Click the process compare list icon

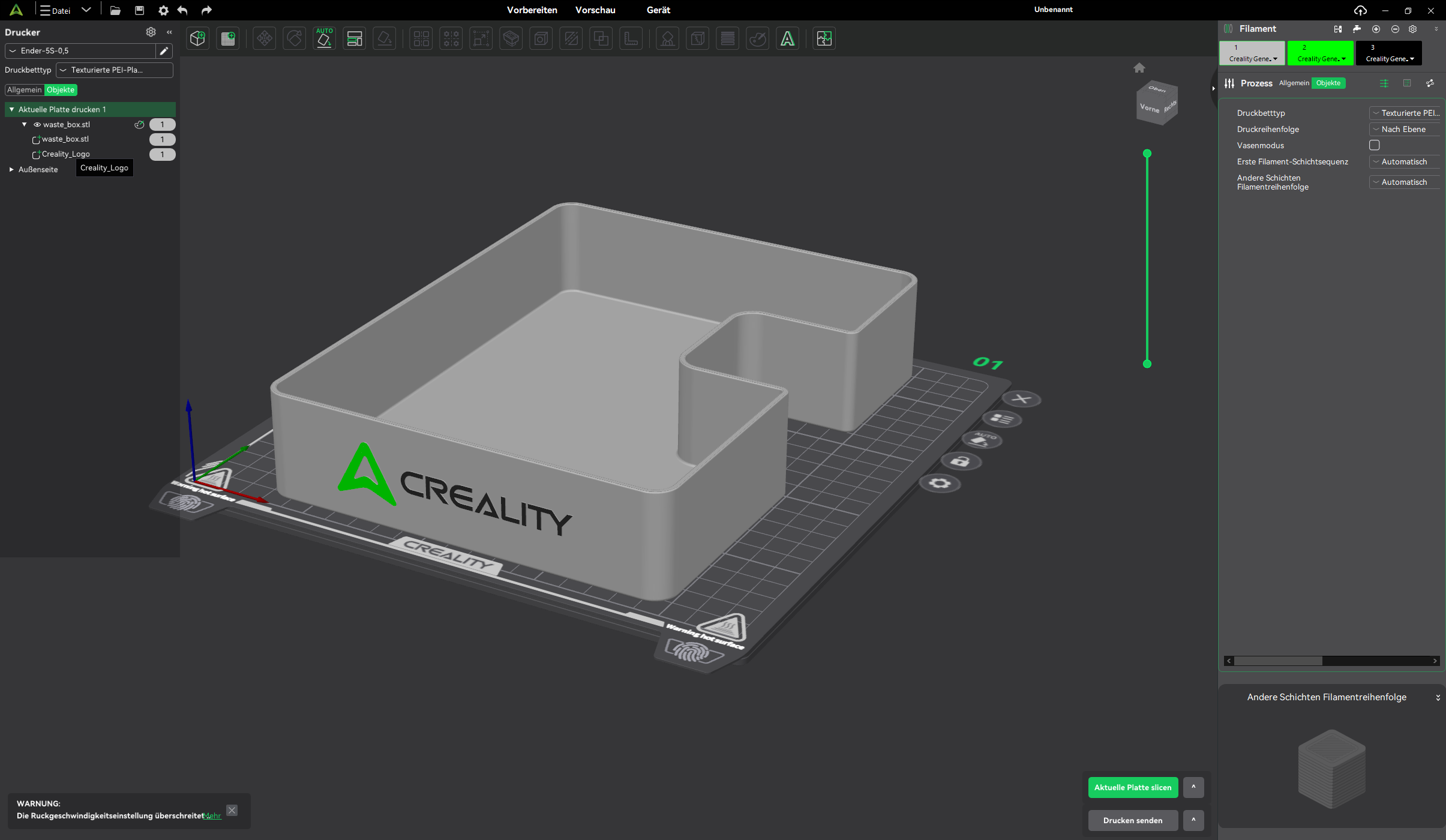tap(1407, 83)
